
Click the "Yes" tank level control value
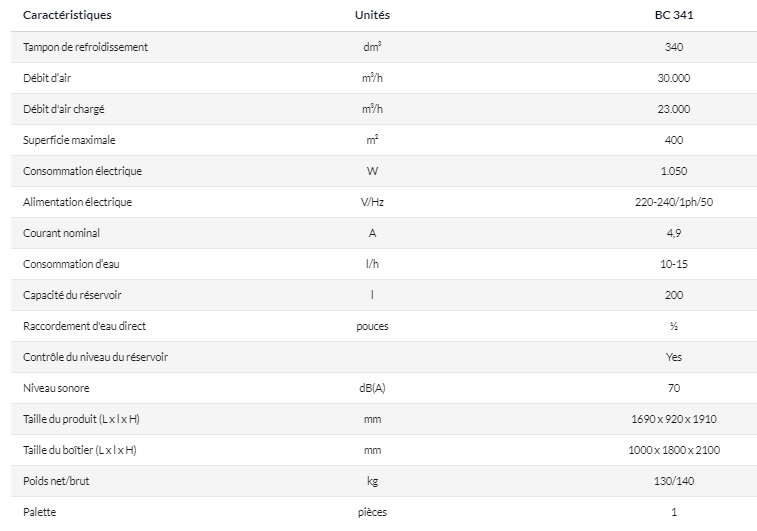point(673,357)
